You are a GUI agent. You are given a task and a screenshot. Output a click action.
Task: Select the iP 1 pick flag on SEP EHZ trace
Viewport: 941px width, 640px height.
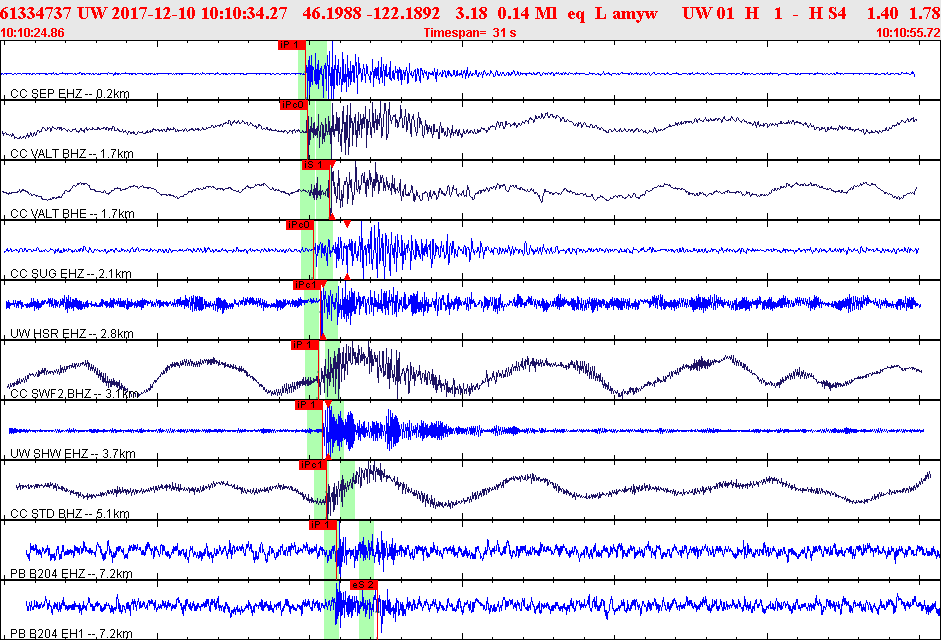pyautogui.click(x=292, y=45)
